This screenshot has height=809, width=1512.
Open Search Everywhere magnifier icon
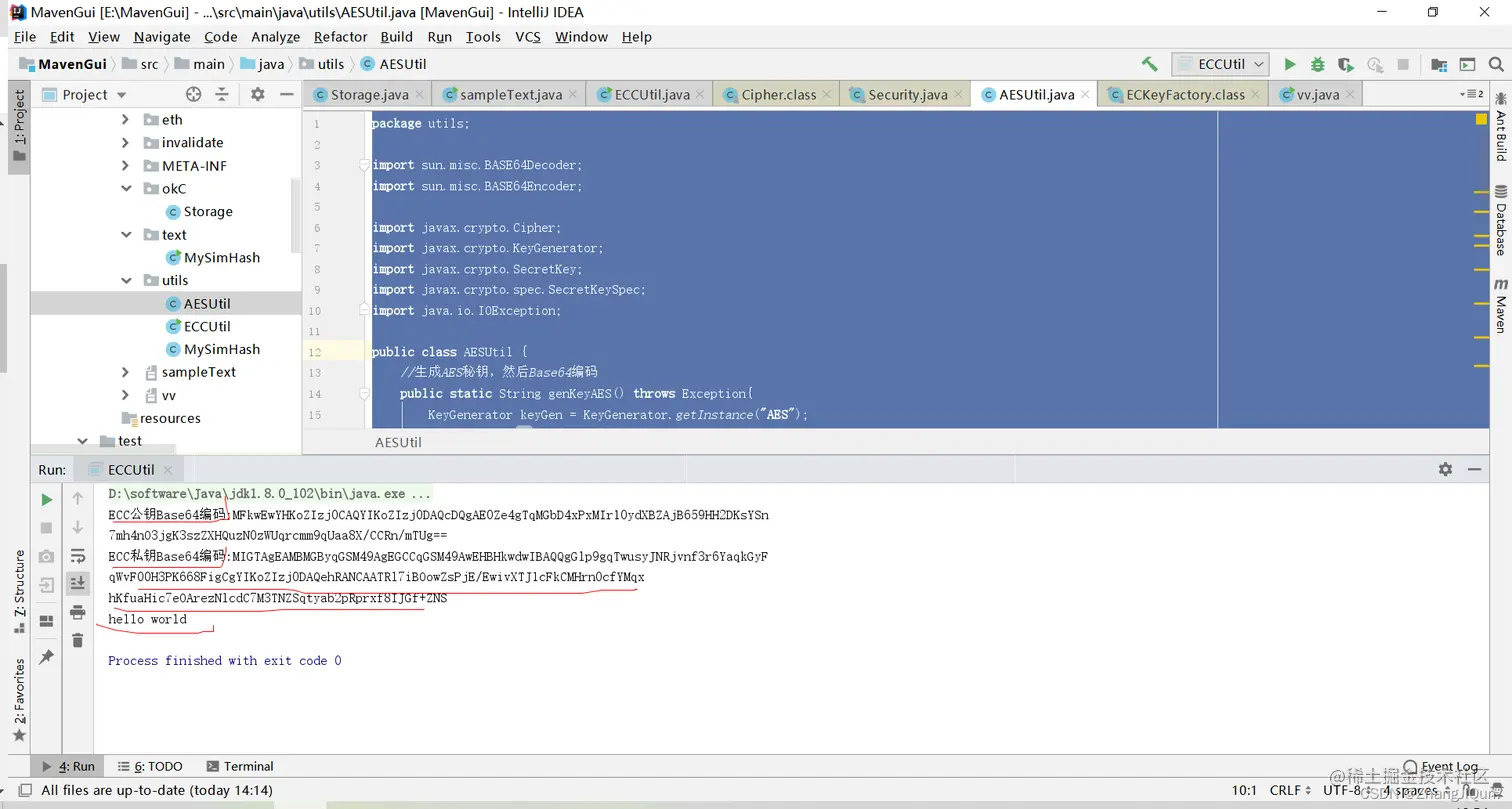(1495, 64)
